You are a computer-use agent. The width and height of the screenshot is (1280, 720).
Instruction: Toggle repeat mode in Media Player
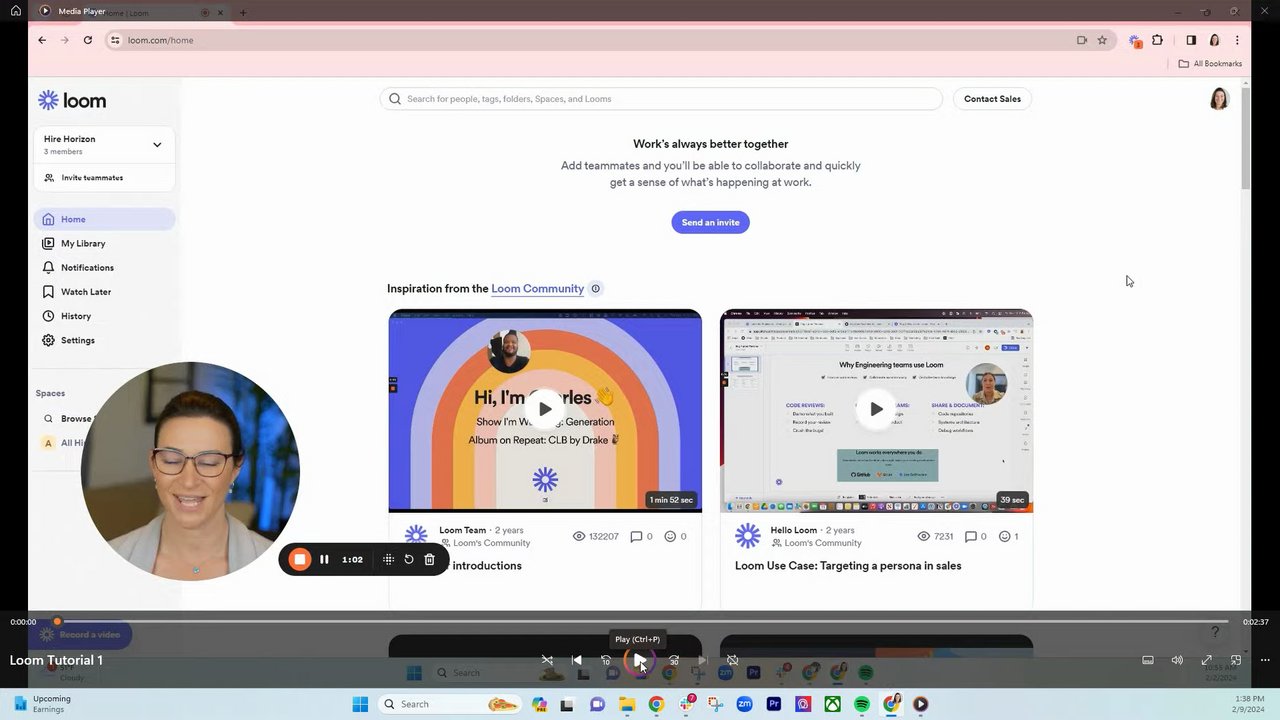pyautogui.click(x=732, y=660)
